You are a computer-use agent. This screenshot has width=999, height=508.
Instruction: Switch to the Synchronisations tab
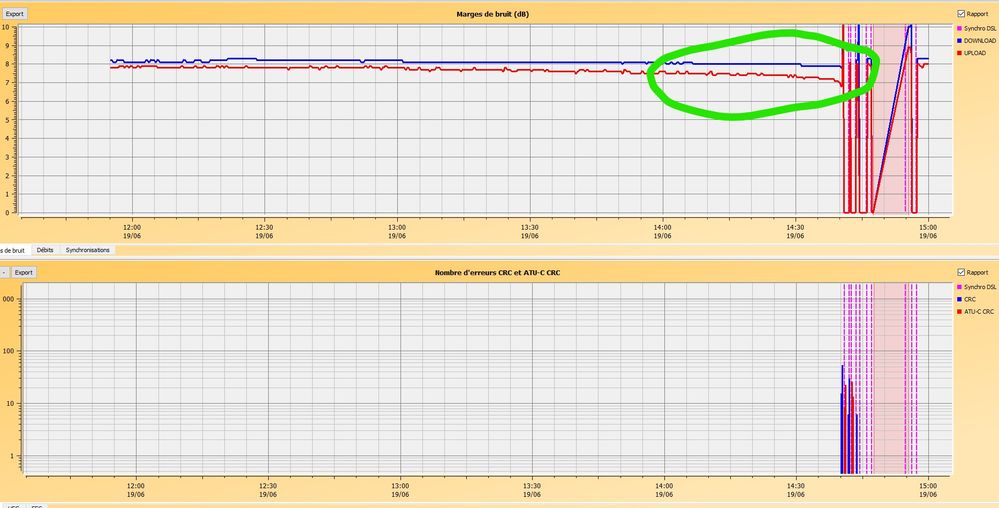(88, 250)
